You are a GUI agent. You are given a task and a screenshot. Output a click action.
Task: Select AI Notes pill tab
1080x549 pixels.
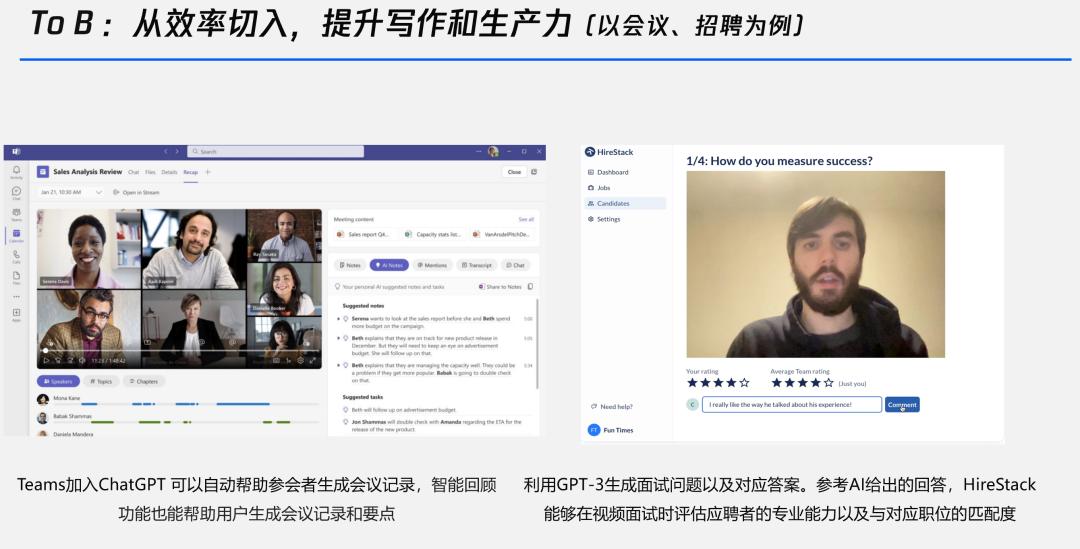[x=389, y=265]
